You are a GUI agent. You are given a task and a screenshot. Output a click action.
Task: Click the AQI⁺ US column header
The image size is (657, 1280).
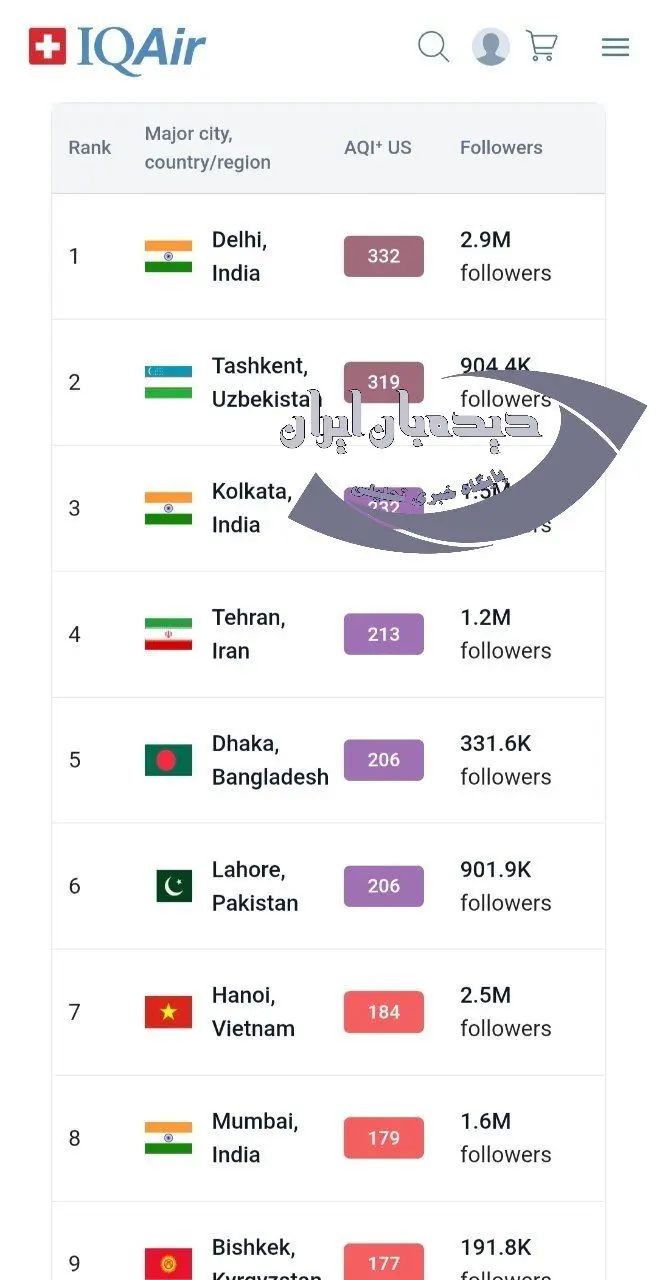click(378, 148)
